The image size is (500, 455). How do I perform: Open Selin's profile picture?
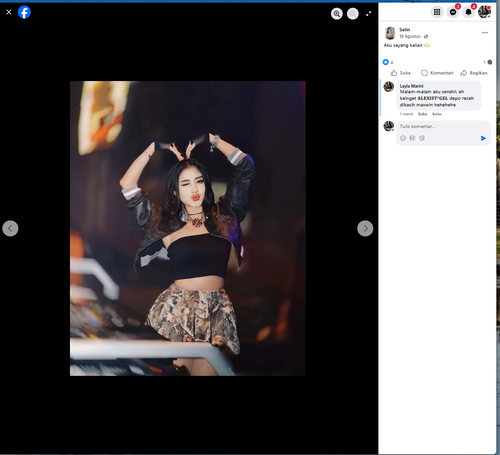pyautogui.click(x=390, y=33)
